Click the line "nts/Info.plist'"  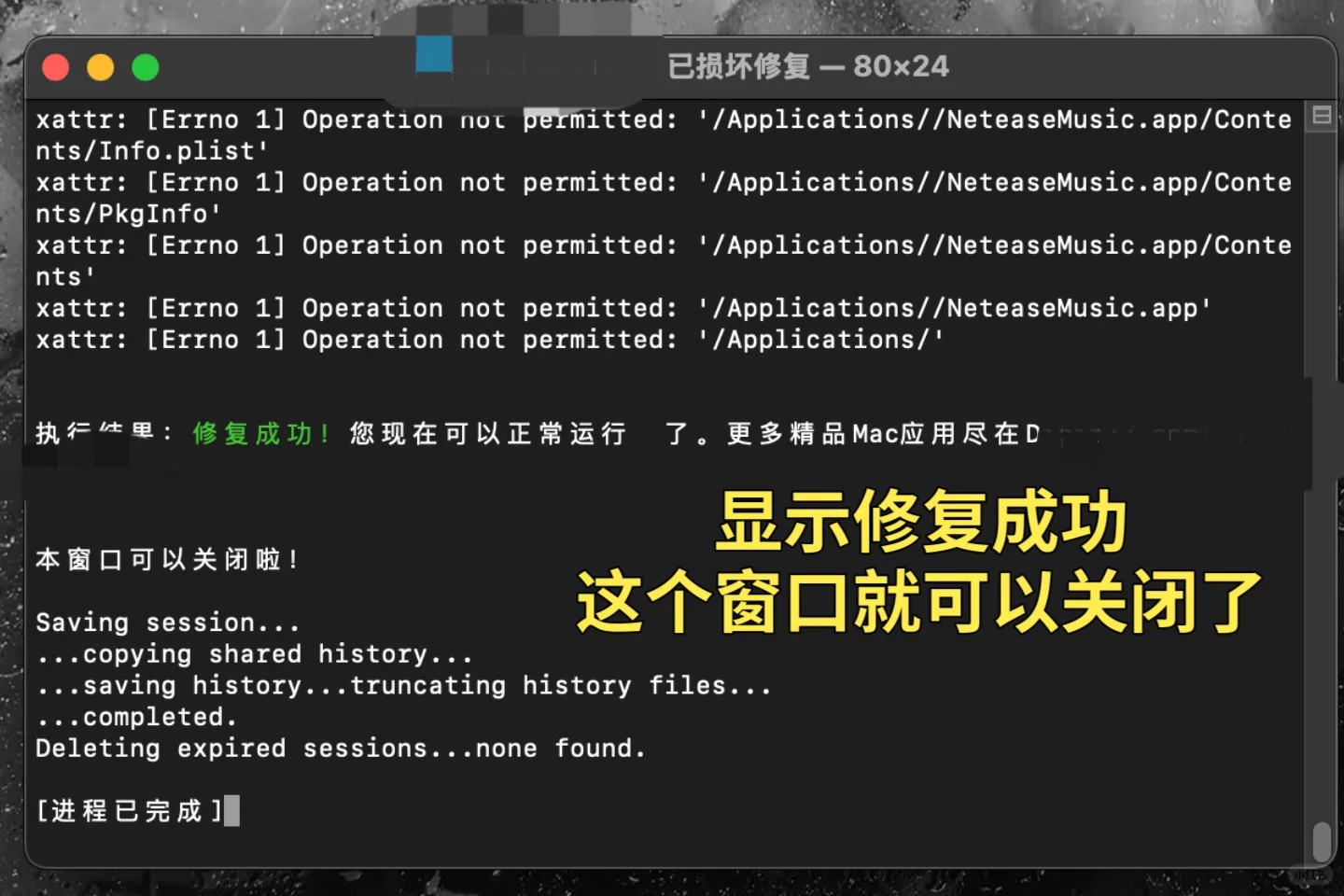(152, 151)
